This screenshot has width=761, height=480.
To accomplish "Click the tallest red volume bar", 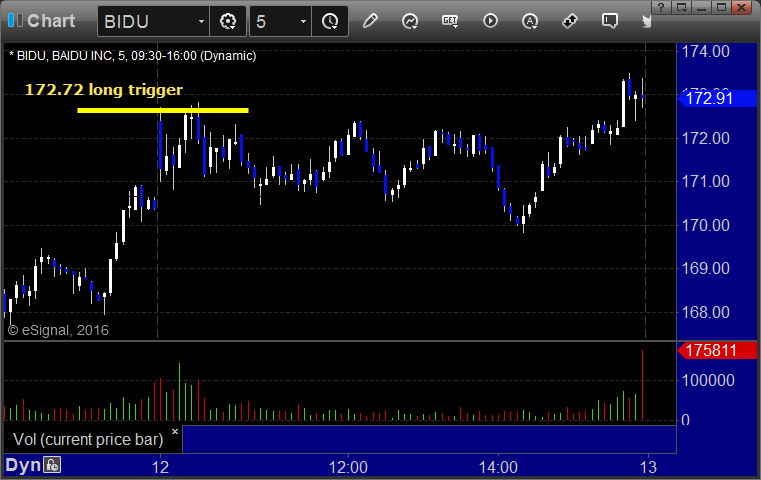I will (643, 385).
